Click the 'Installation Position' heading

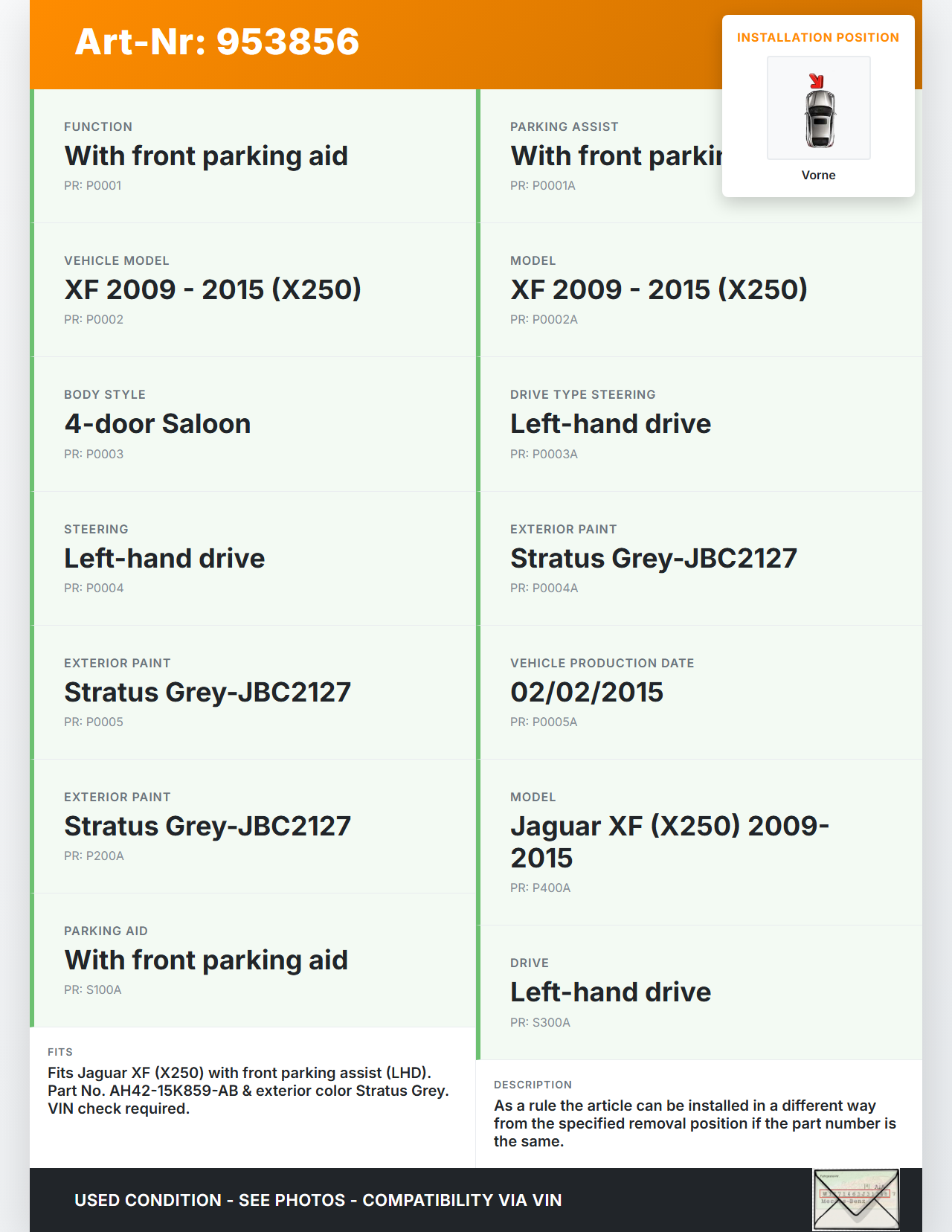(817, 37)
